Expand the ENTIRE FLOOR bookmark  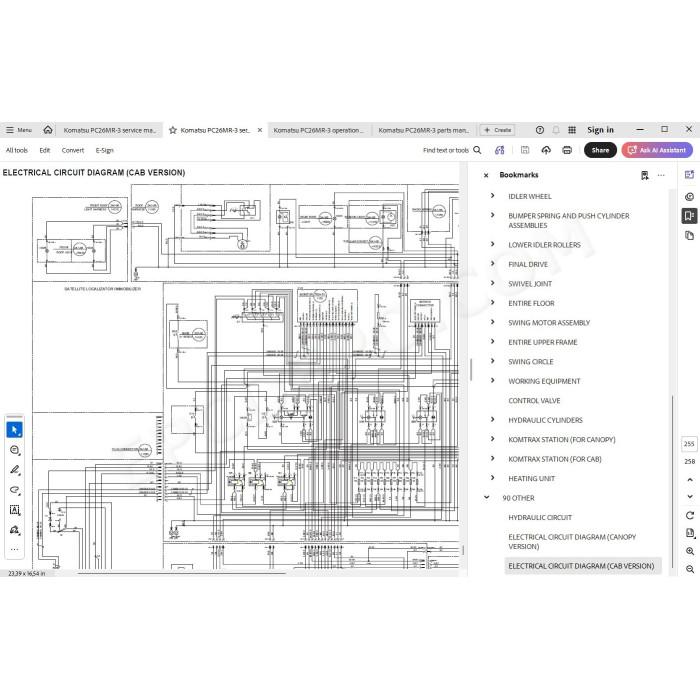[x=492, y=302]
